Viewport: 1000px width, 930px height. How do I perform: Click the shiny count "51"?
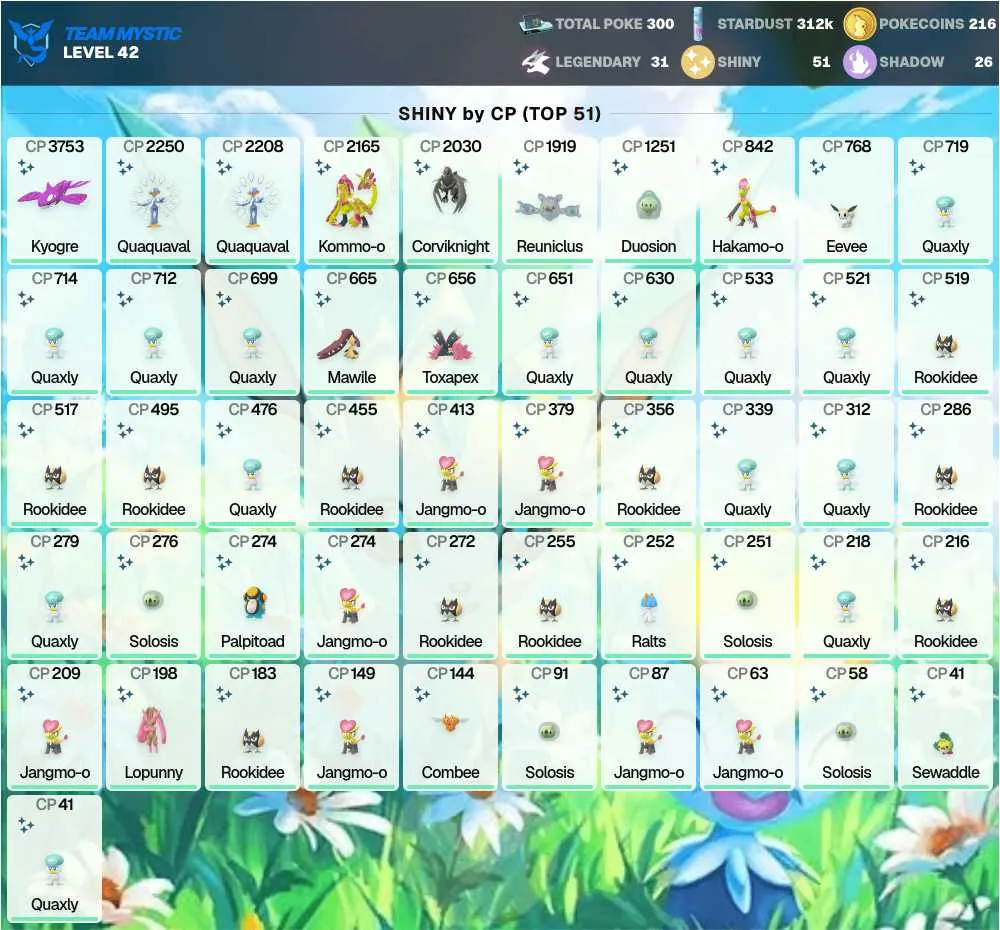point(821,62)
